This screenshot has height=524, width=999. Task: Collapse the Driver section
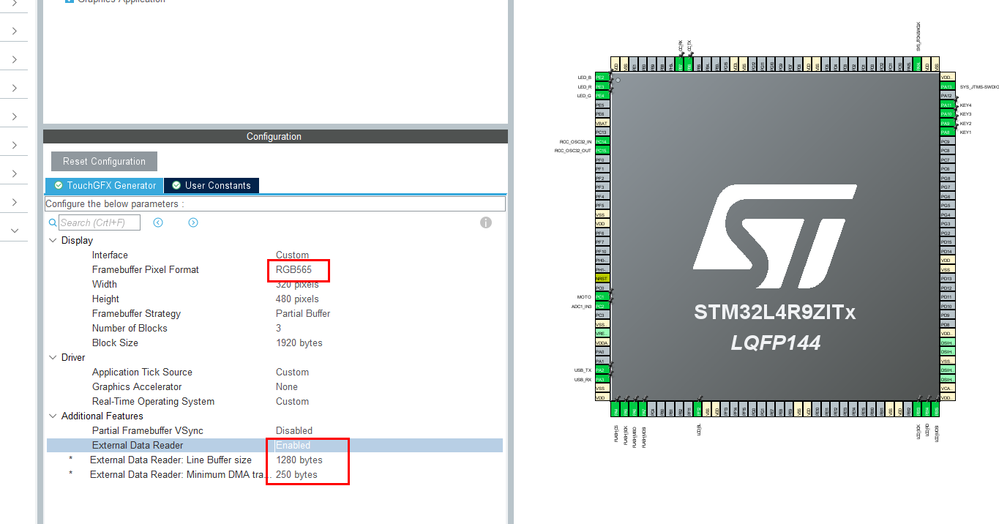click(53, 358)
